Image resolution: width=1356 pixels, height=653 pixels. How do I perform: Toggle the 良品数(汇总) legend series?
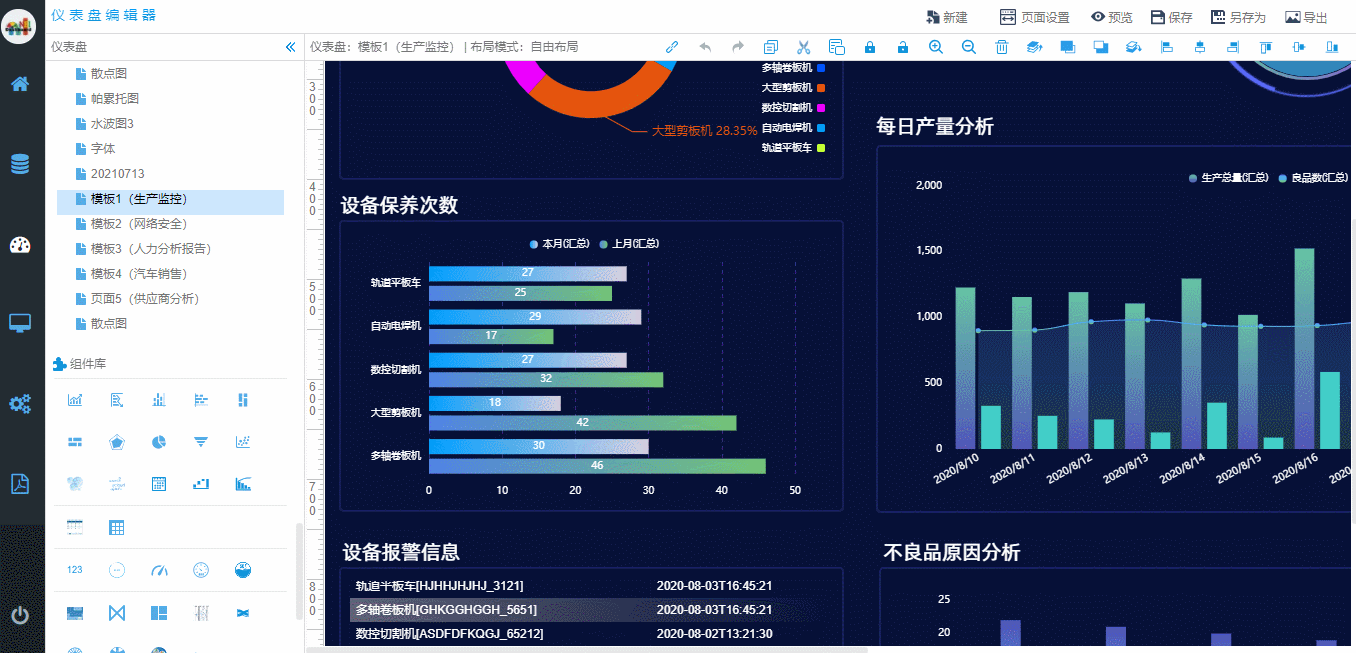pos(1313,178)
